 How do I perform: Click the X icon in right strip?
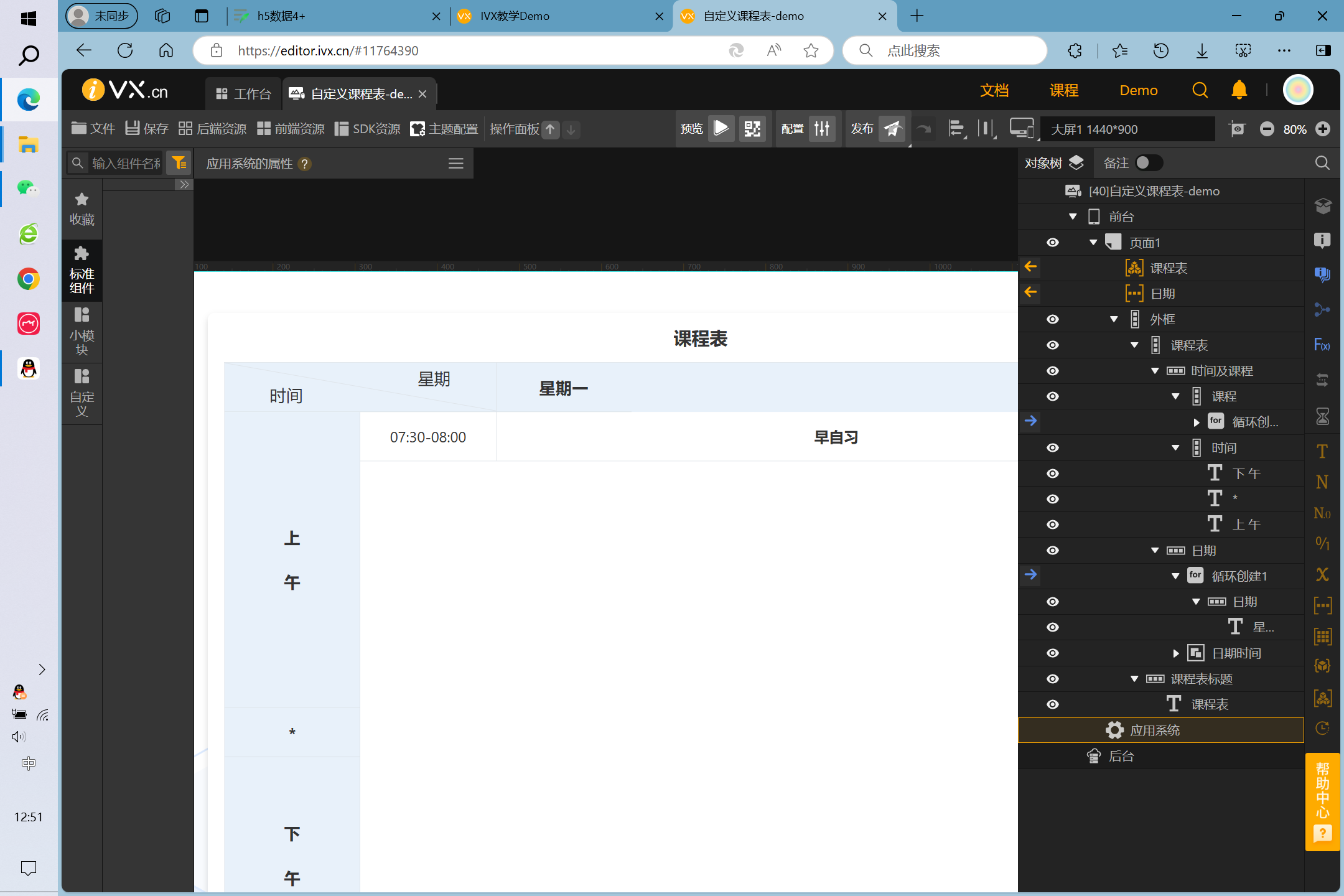1322,574
